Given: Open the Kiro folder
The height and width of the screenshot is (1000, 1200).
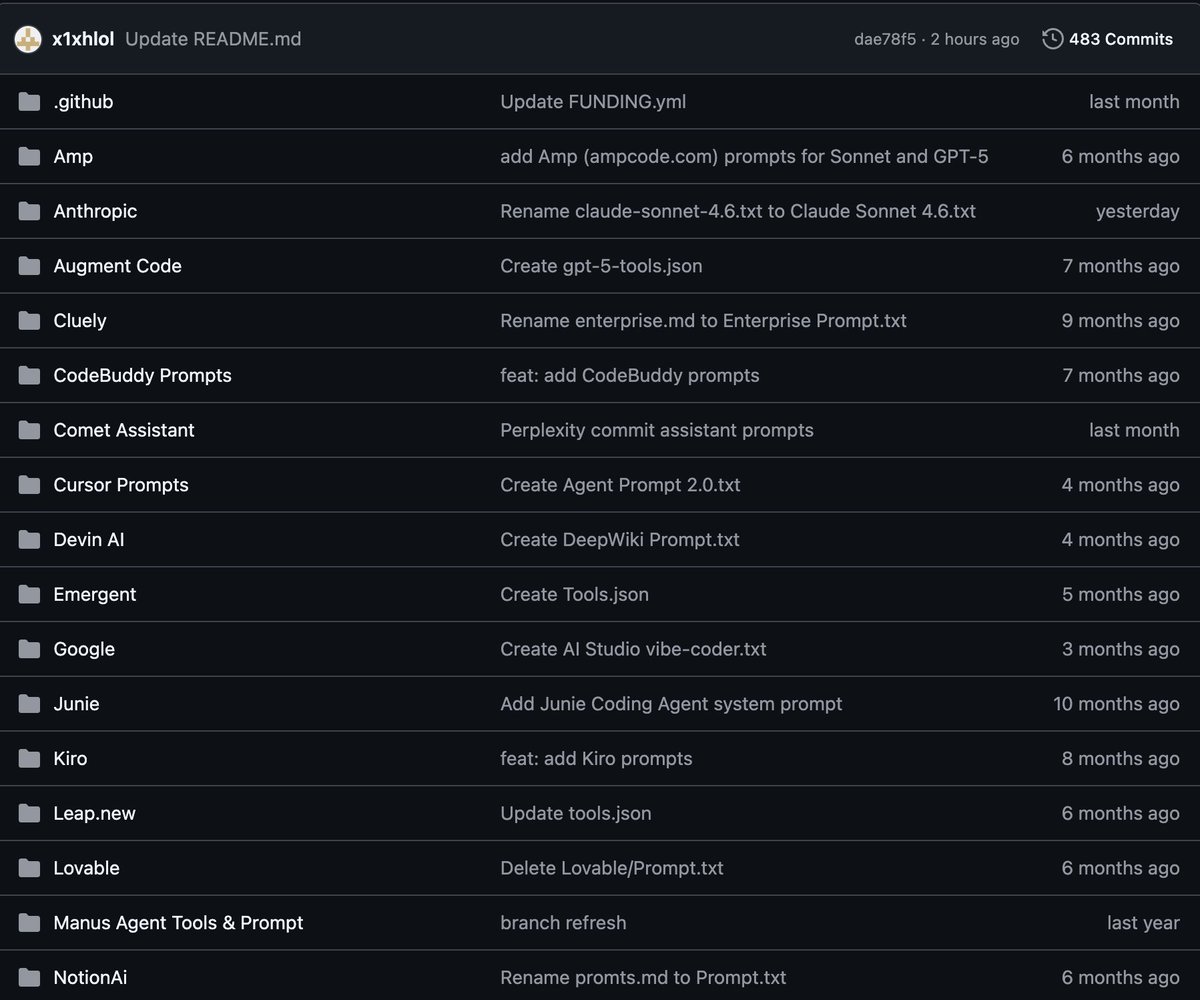Looking at the screenshot, I should tap(70, 759).
